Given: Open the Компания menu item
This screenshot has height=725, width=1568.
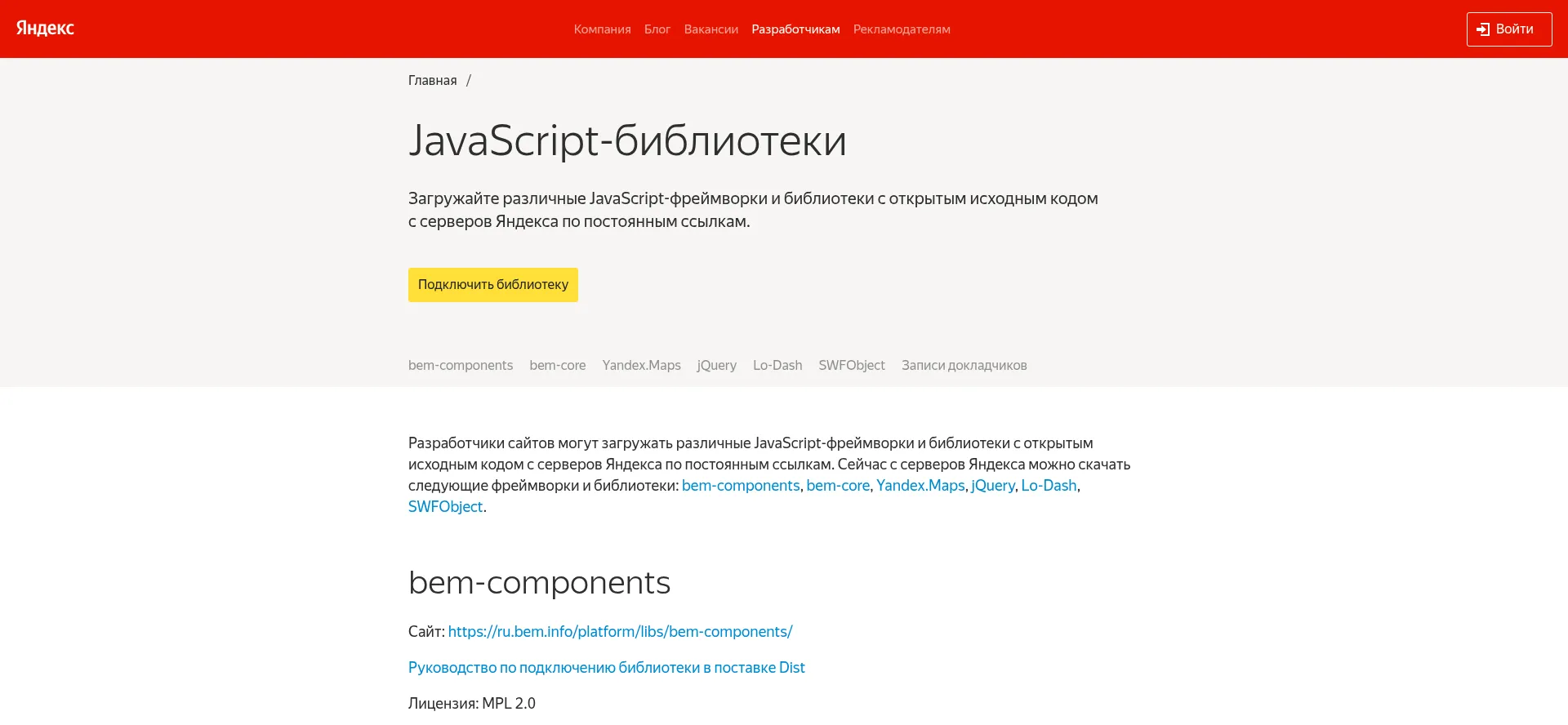Looking at the screenshot, I should (x=602, y=29).
